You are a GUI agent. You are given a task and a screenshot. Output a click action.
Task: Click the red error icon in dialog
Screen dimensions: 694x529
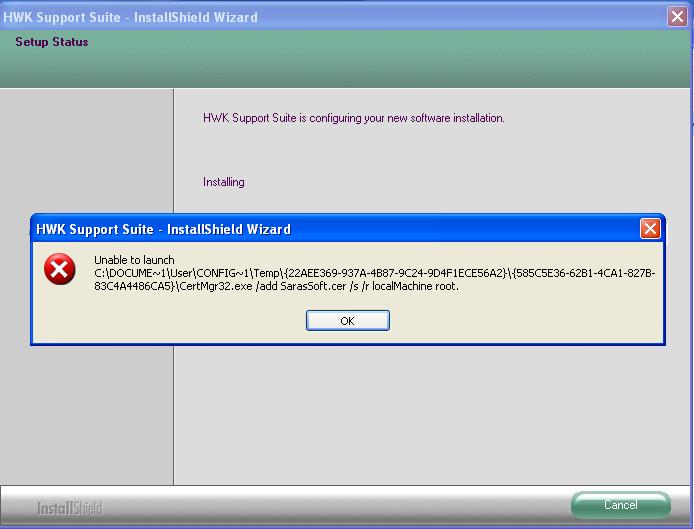[x=60, y=269]
